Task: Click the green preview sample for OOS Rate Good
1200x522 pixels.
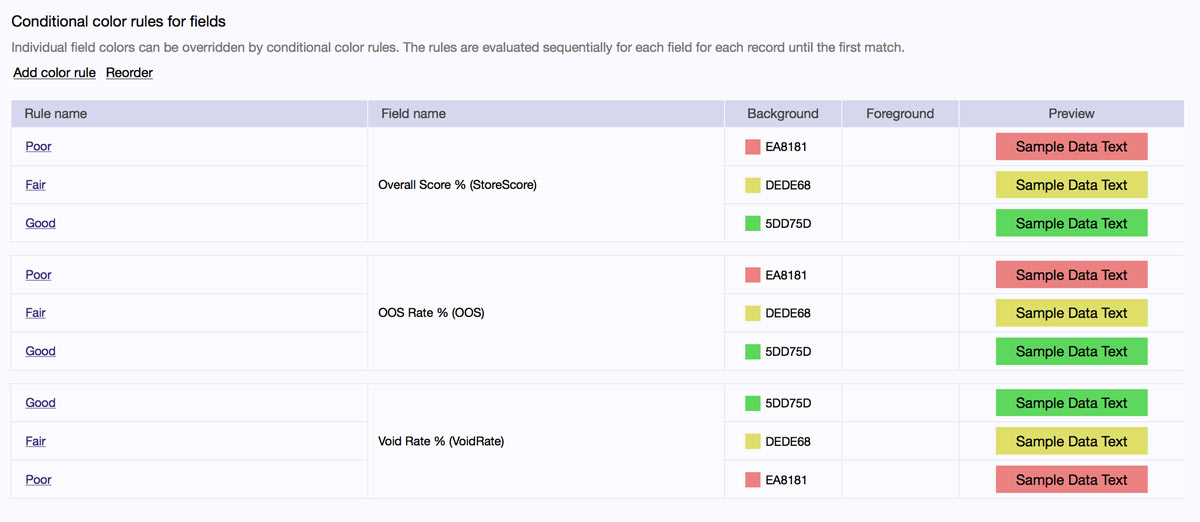Action: (x=1071, y=351)
